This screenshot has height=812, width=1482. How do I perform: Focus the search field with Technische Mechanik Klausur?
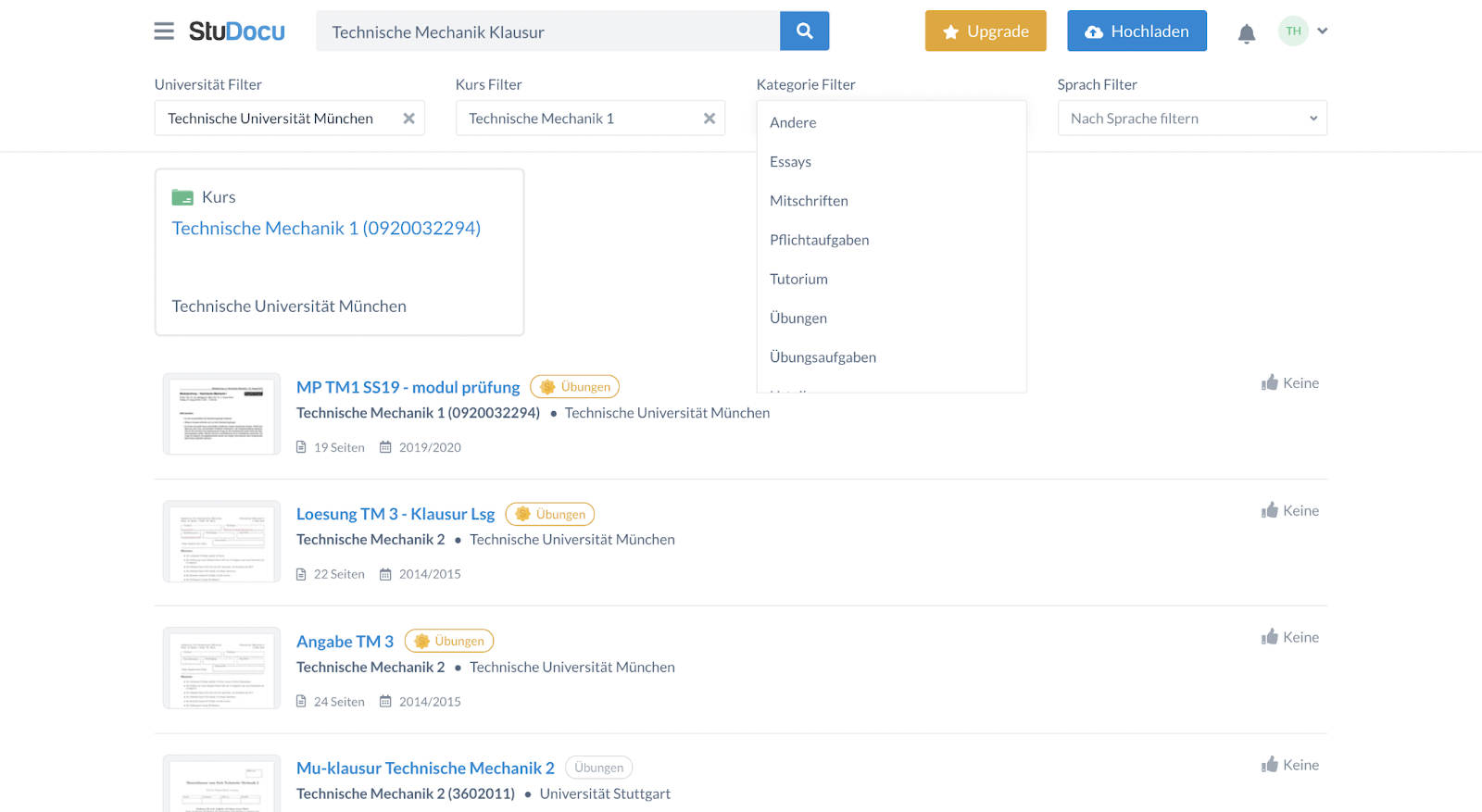(x=547, y=31)
